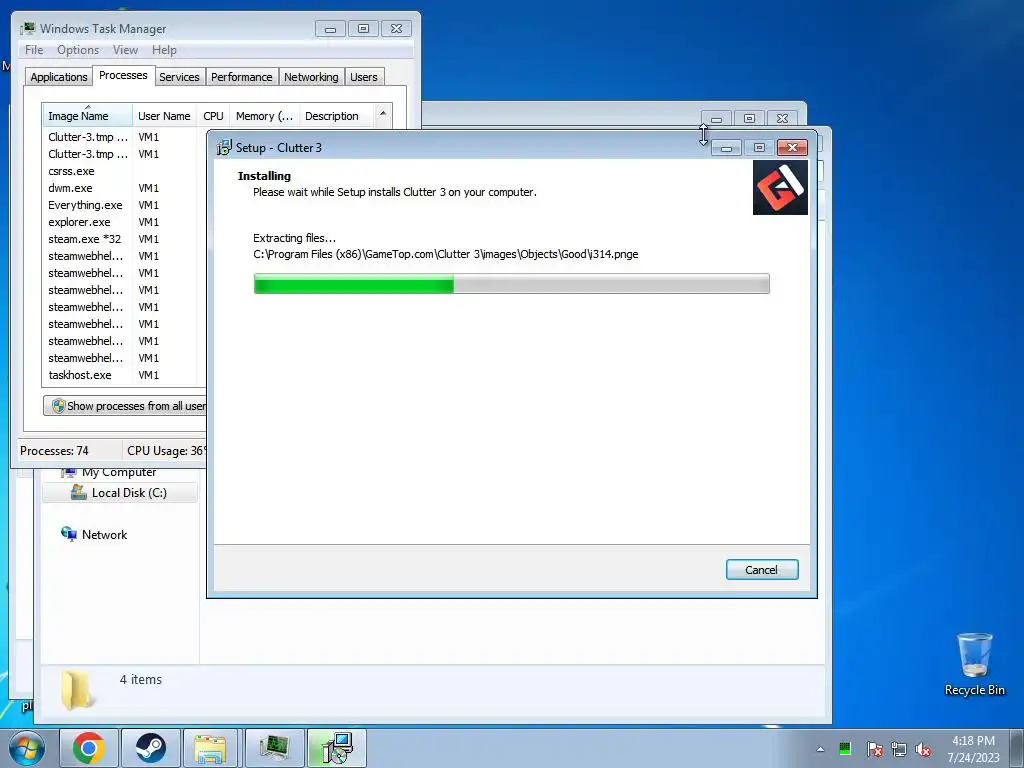The width and height of the screenshot is (1024, 768).
Task: Click the process list scroll up arrow
Action: [383, 114]
